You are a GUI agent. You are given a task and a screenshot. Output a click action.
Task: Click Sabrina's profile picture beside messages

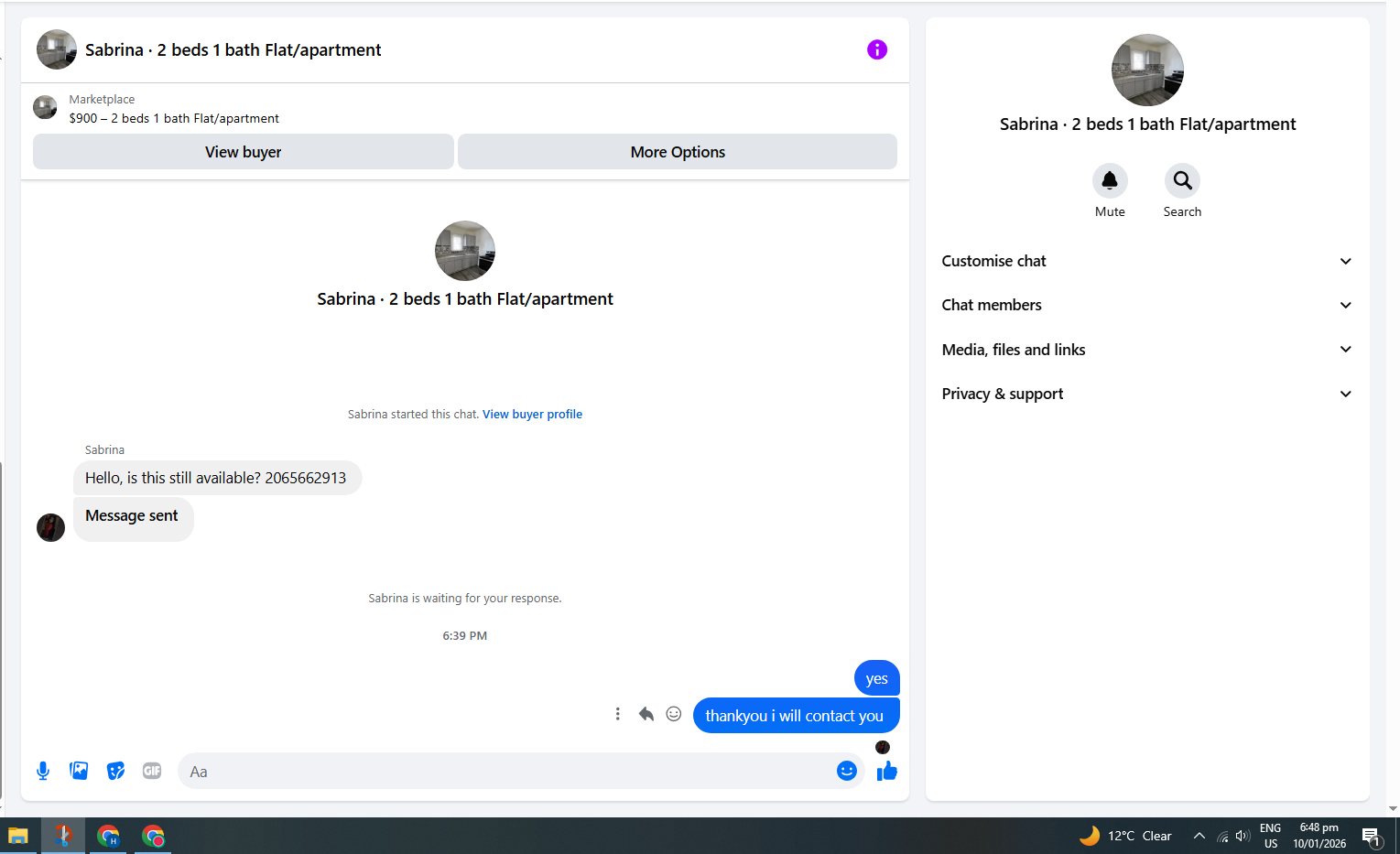50,527
